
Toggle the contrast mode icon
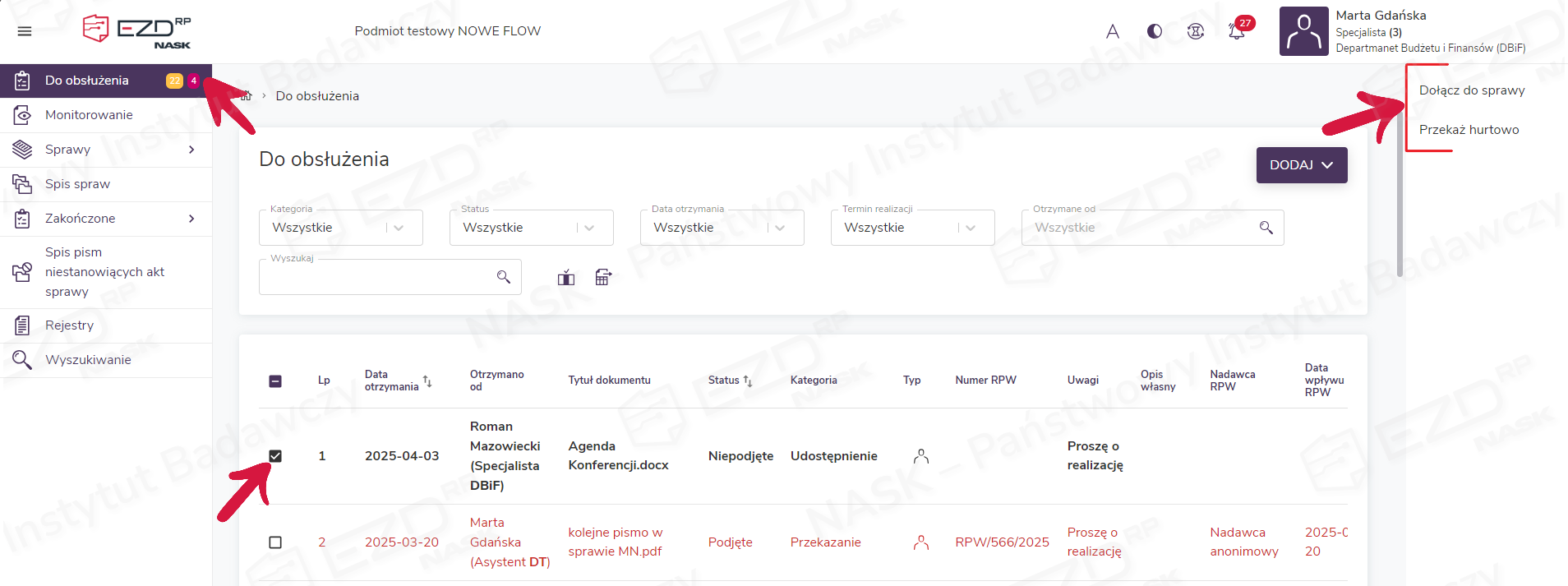pyautogui.click(x=1155, y=31)
